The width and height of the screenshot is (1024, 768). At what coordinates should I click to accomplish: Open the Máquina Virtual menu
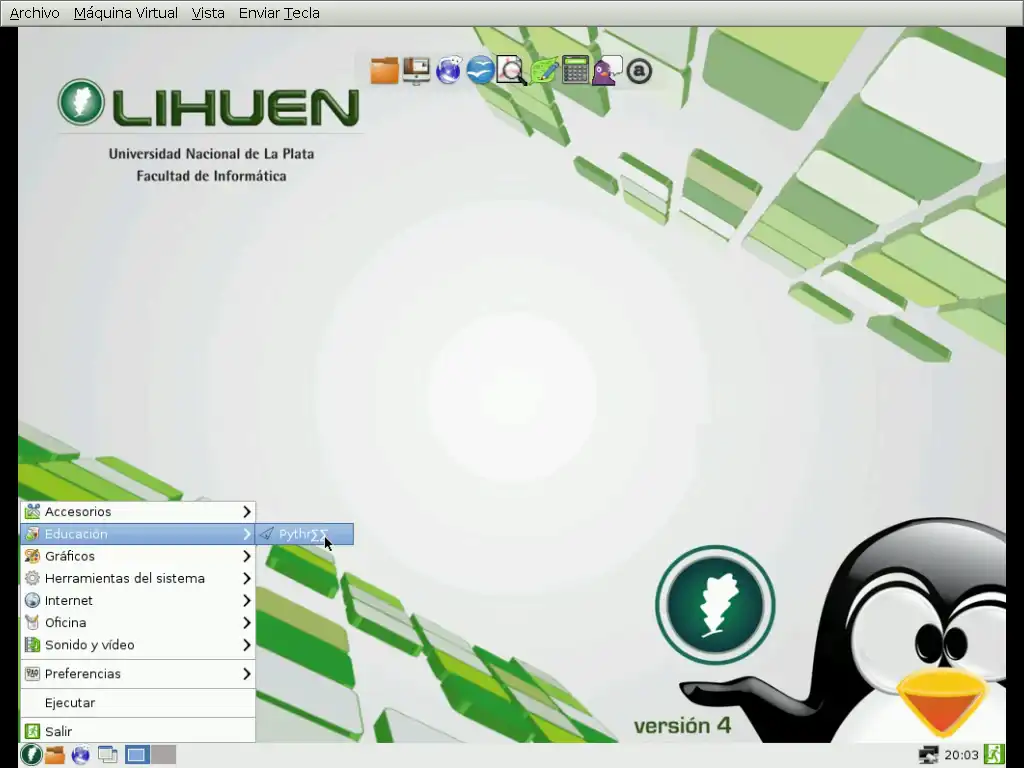point(125,13)
